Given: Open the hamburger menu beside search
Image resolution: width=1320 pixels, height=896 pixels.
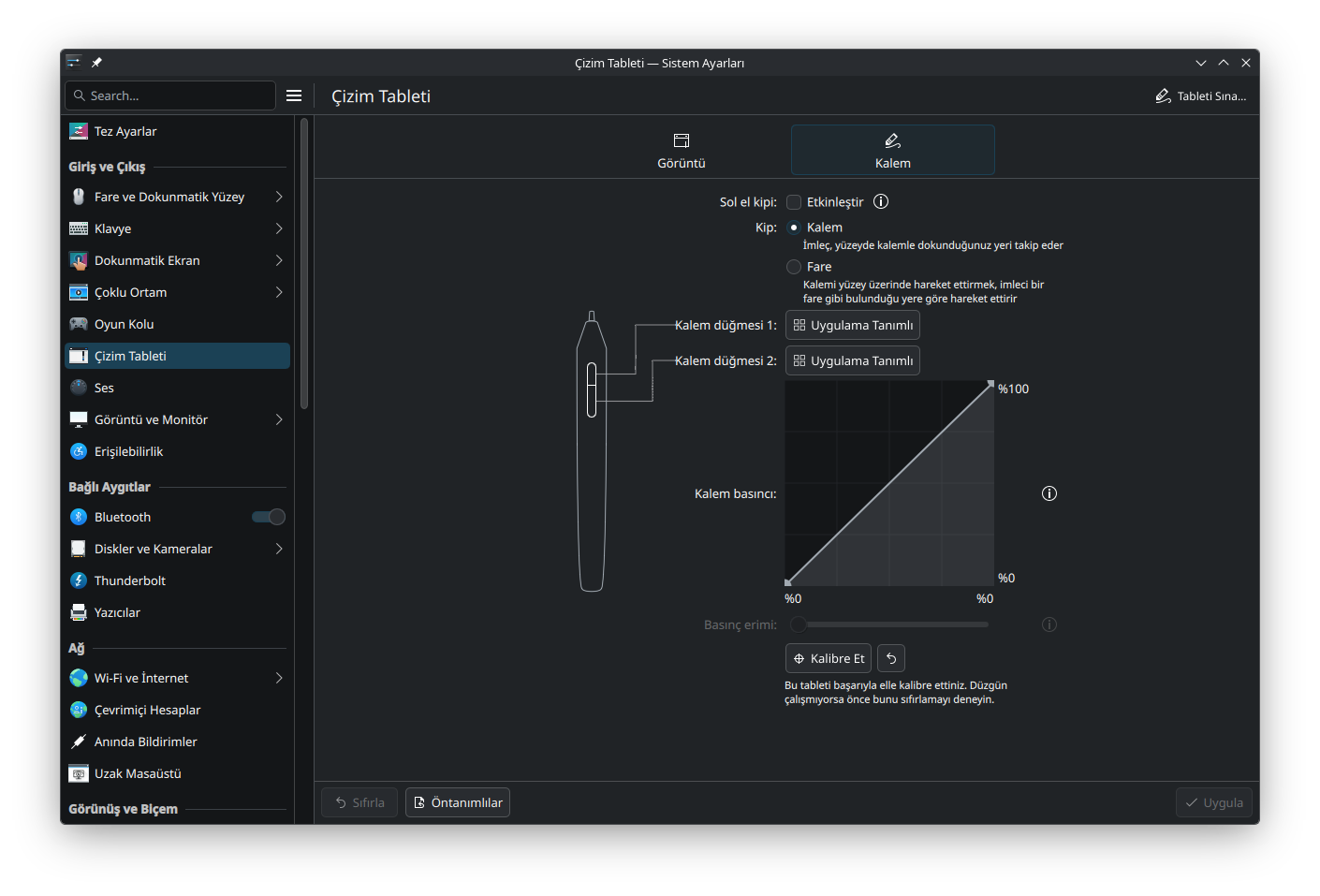Looking at the screenshot, I should 294,95.
